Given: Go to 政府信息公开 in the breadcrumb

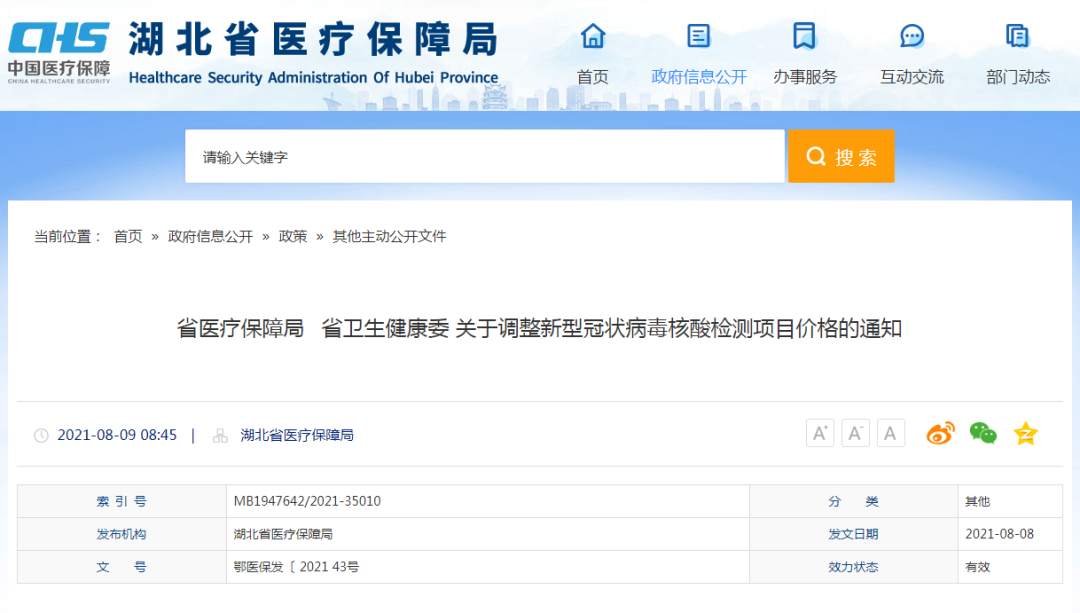Looking at the screenshot, I should [210, 236].
